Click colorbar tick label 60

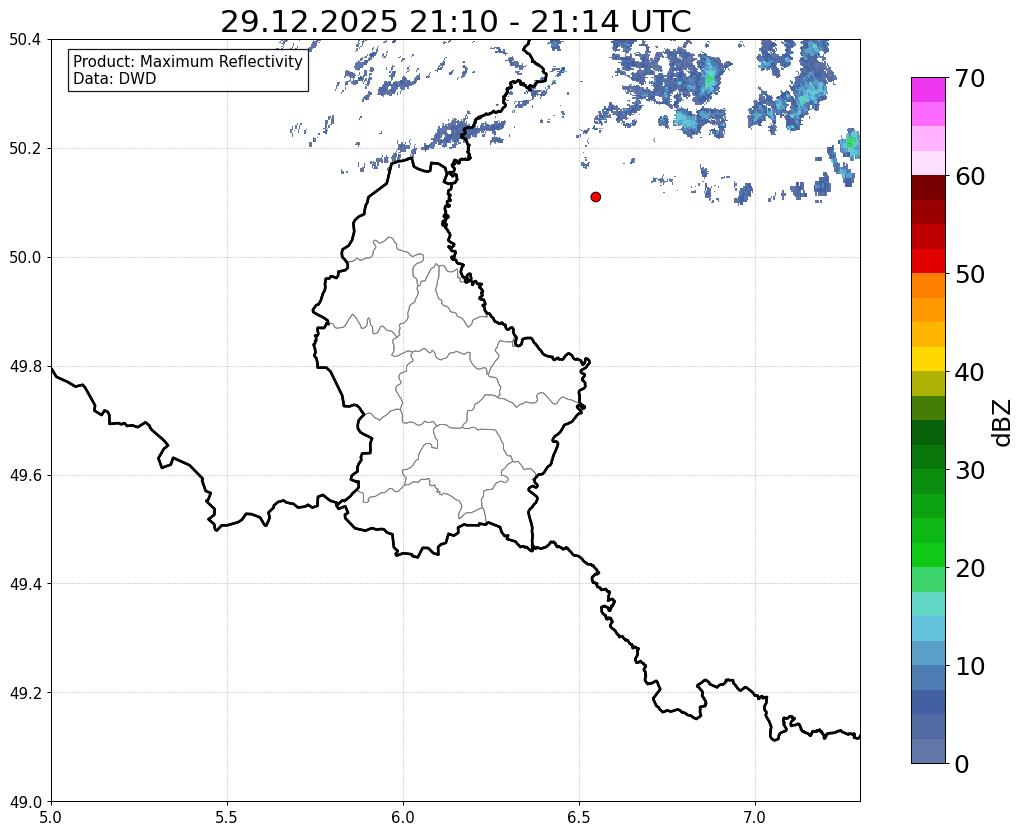coord(970,176)
